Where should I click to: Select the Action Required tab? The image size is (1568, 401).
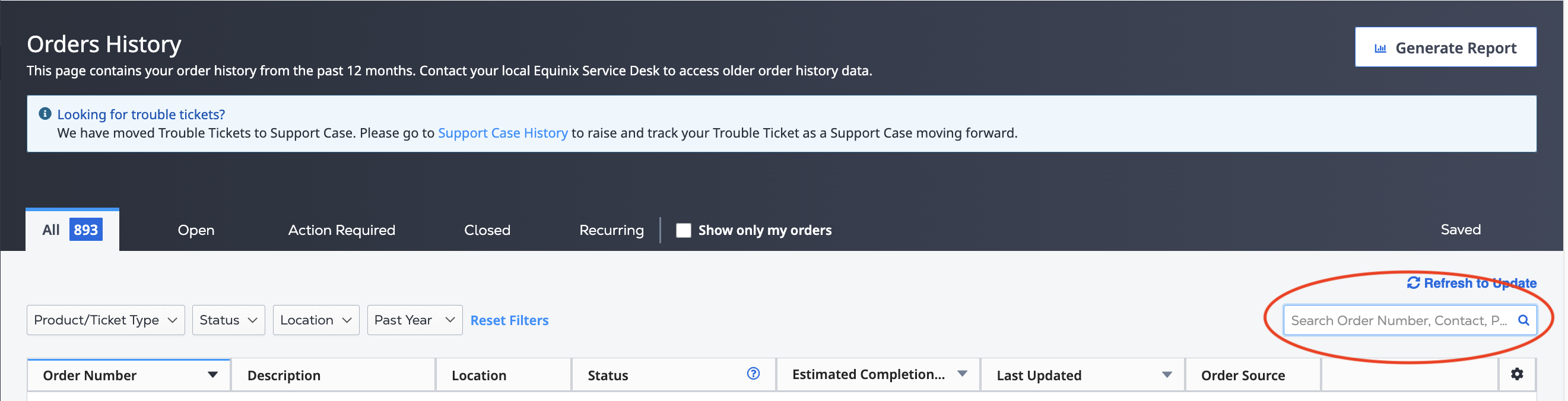click(341, 230)
